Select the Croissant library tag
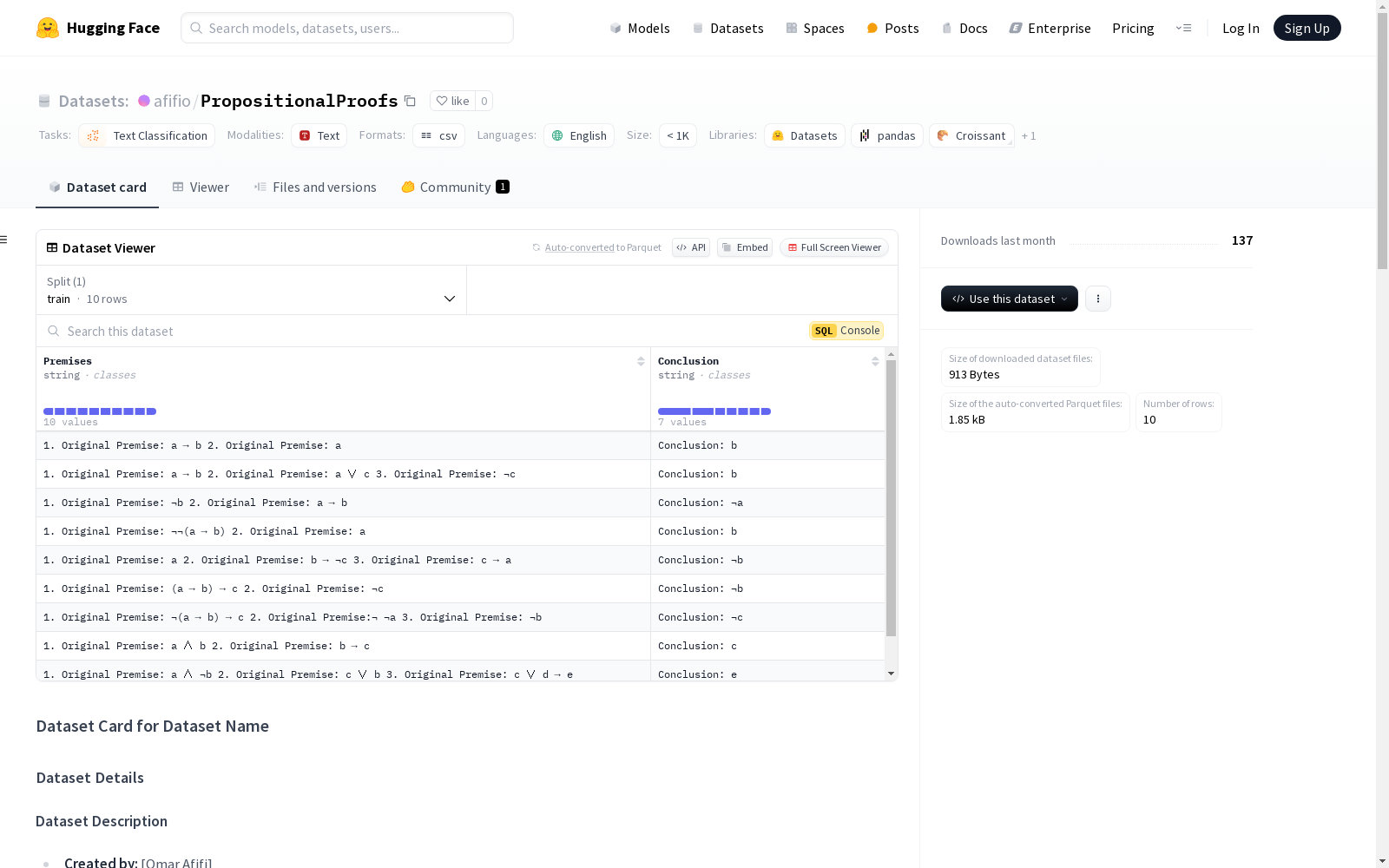Viewport: 1389px width, 868px height. tap(971, 135)
